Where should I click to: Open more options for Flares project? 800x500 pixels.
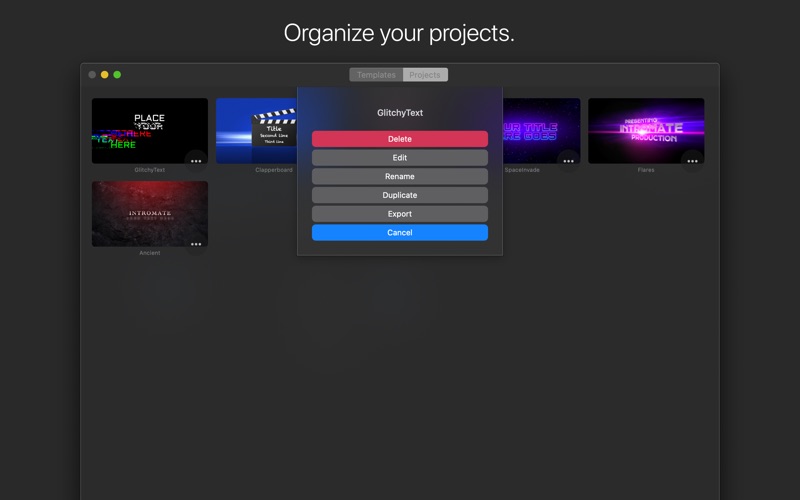click(692, 161)
